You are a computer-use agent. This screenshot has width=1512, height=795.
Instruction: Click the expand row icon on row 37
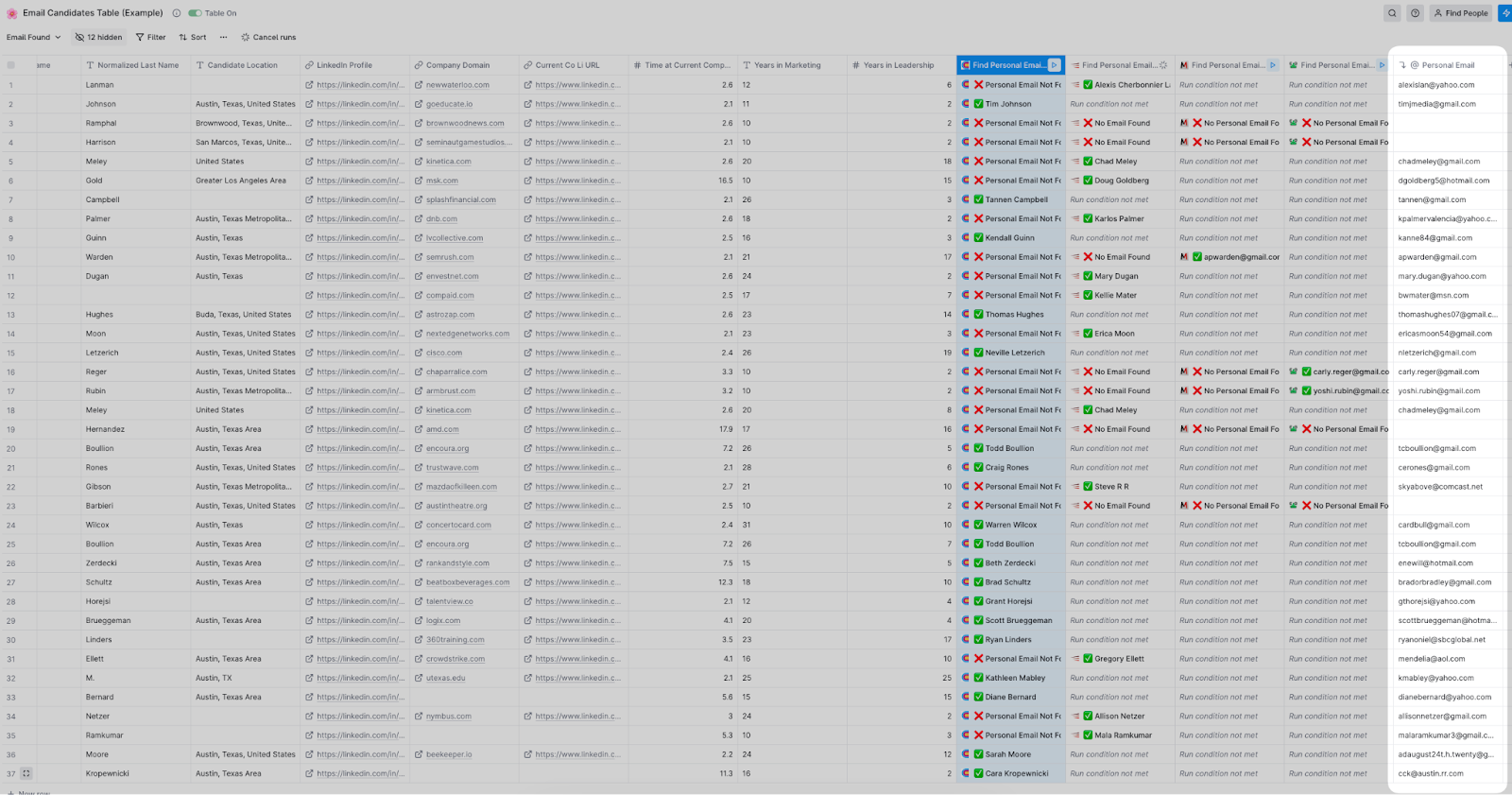pyautogui.click(x=26, y=773)
